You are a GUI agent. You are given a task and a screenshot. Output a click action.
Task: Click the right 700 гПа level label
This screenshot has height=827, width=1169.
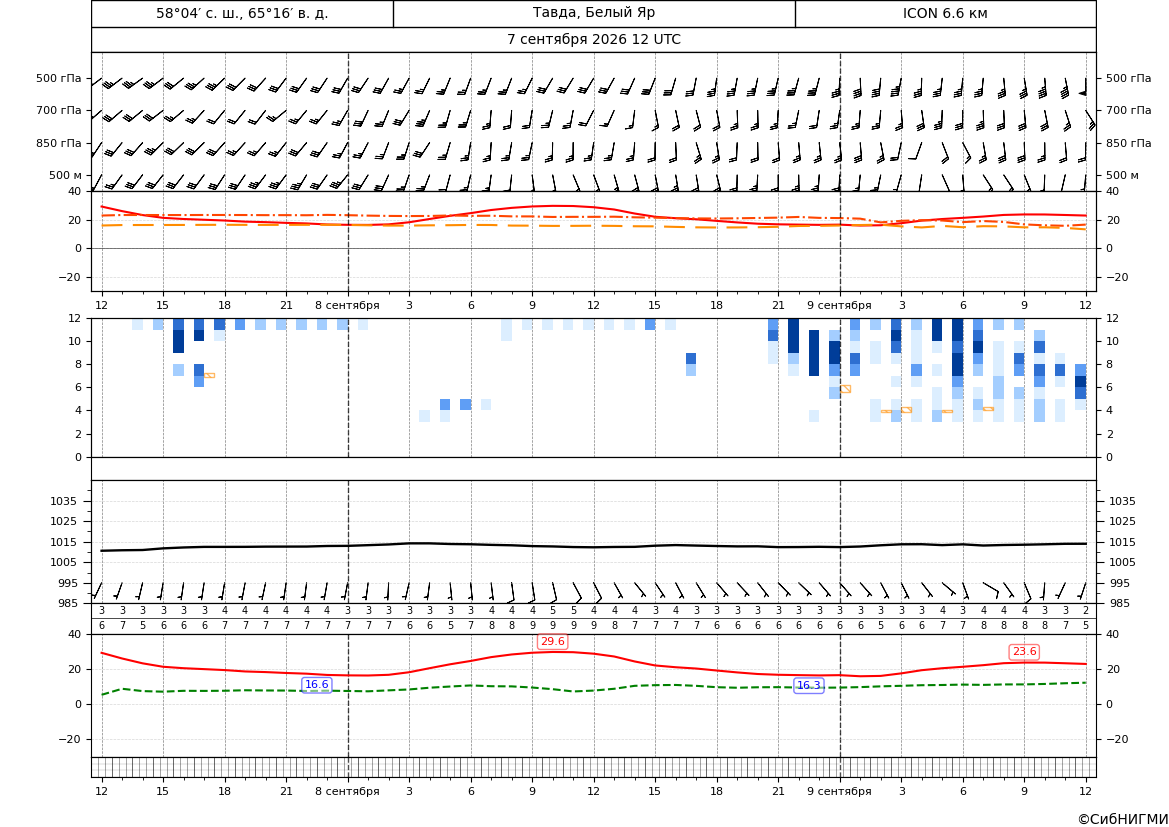click(x=1129, y=110)
